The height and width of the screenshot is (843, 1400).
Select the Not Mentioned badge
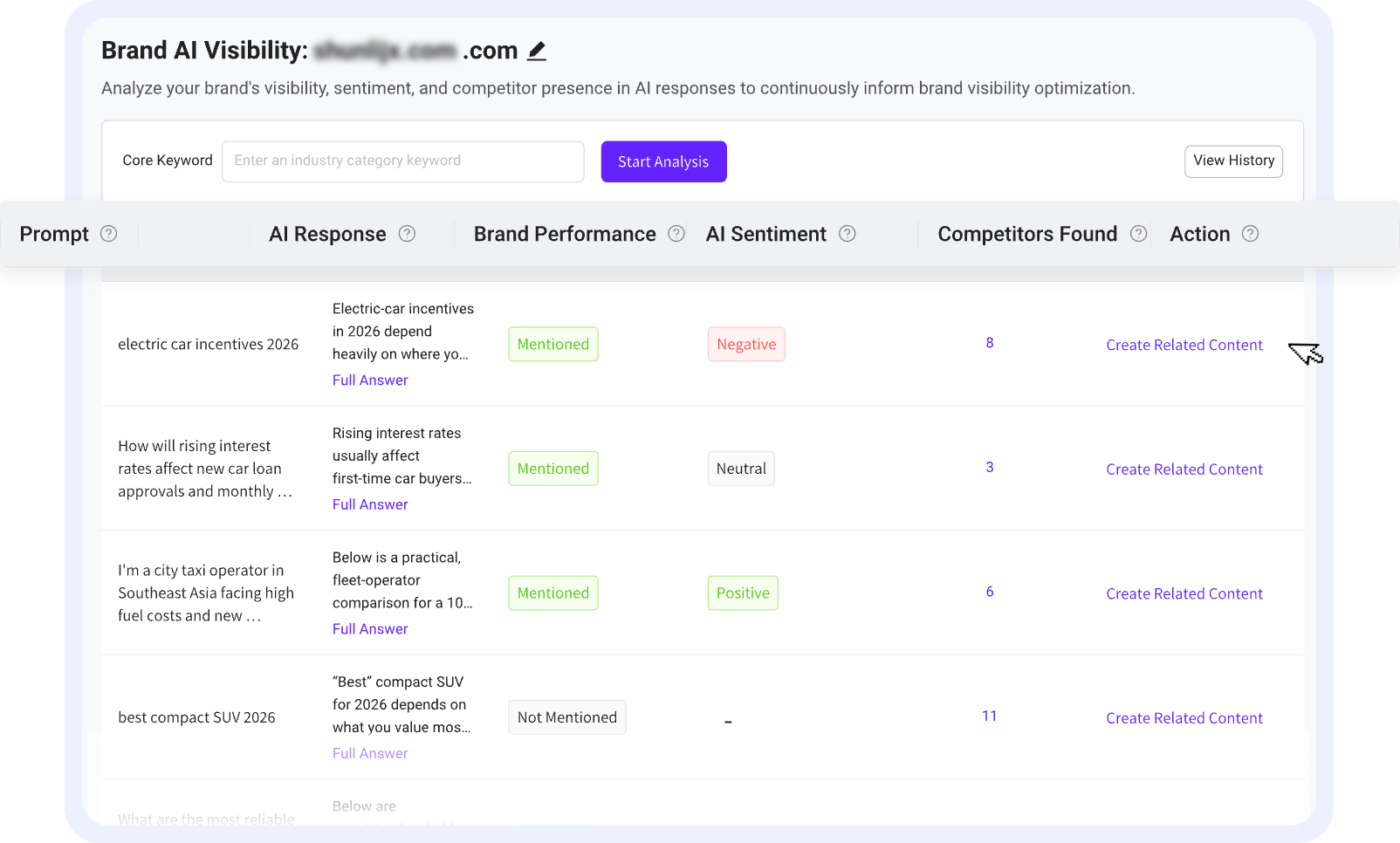[566, 716]
